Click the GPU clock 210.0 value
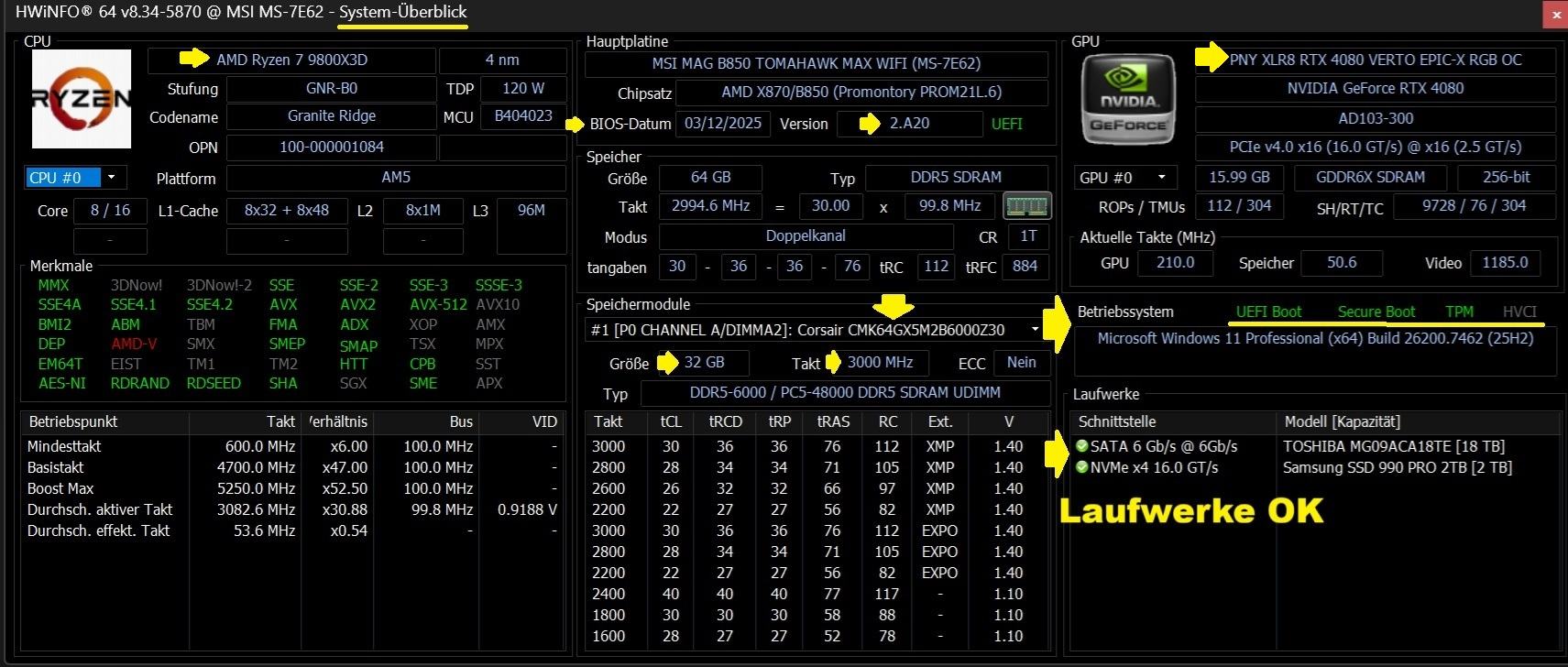This screenshot has width=1568, height=667. (x=1175, y=263)
